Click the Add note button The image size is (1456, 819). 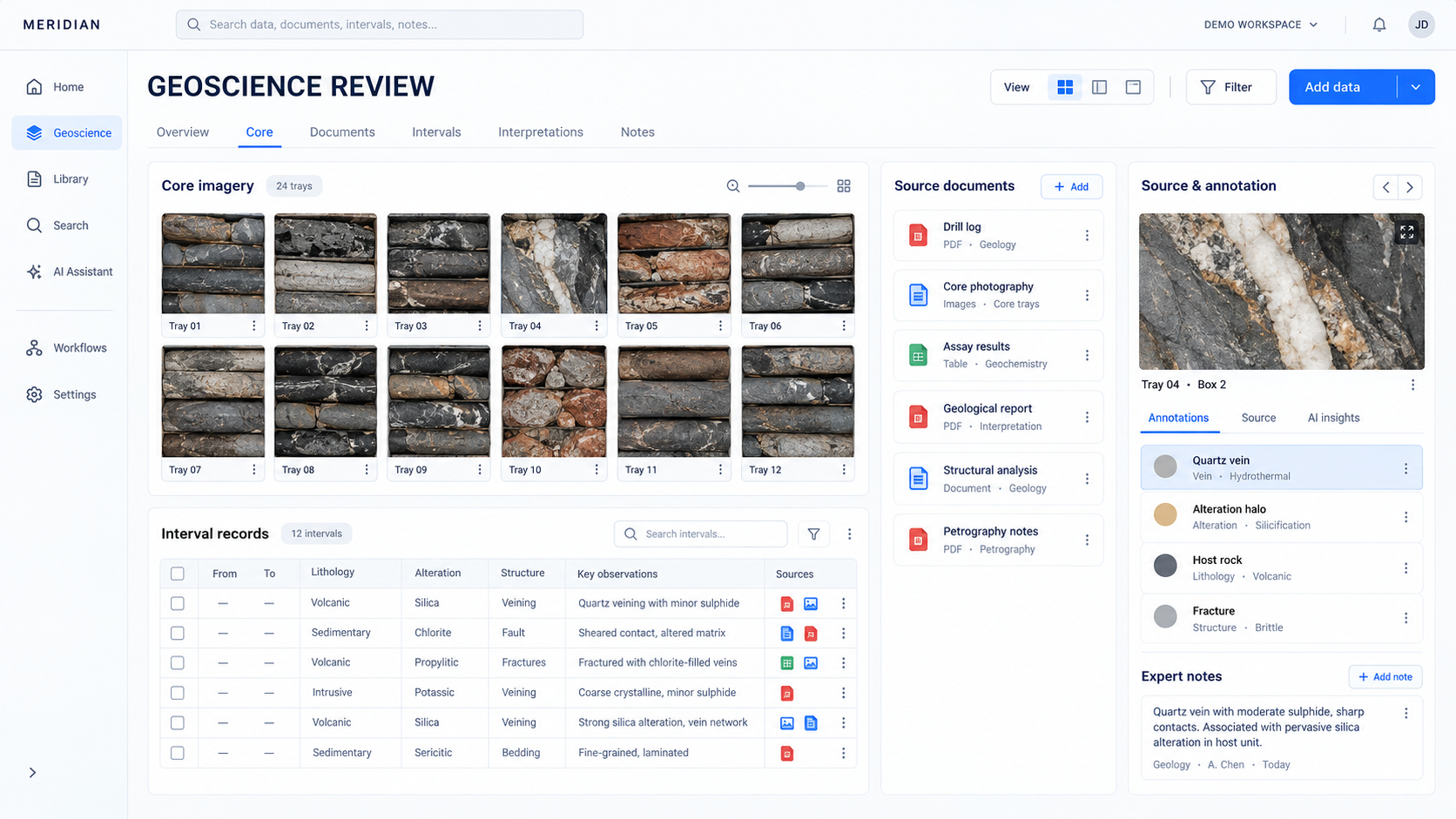(x=1385, y=677)
